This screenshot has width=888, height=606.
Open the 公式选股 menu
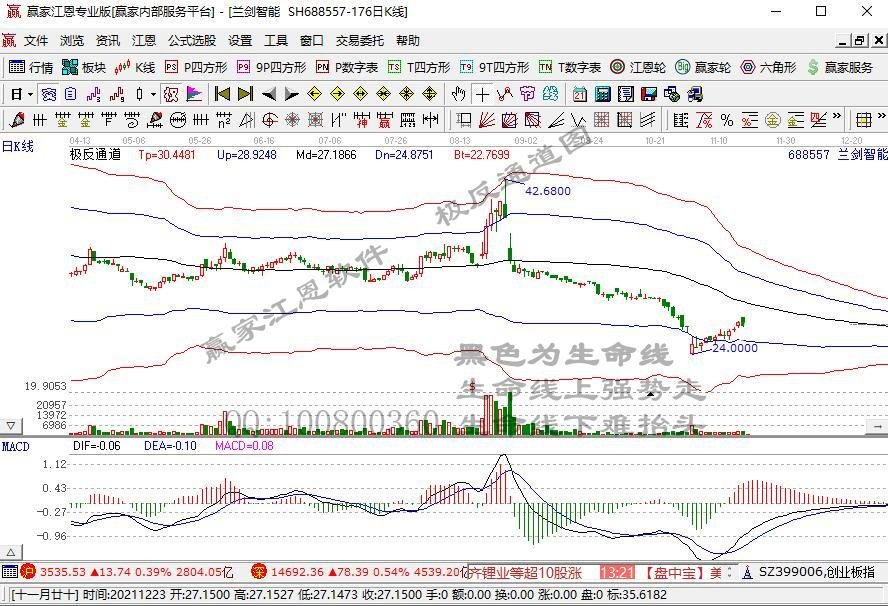click(192, 41)
